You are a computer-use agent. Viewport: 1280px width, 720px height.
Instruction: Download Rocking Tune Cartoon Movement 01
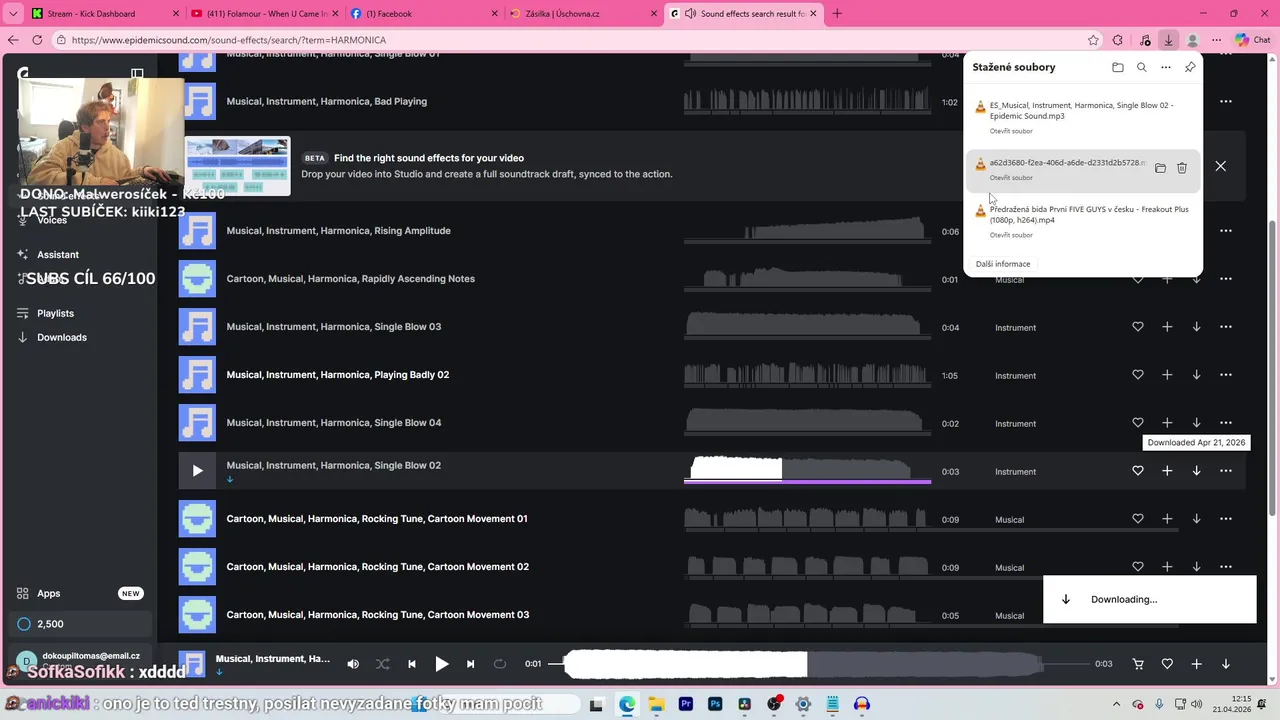tap(1196, 519)
